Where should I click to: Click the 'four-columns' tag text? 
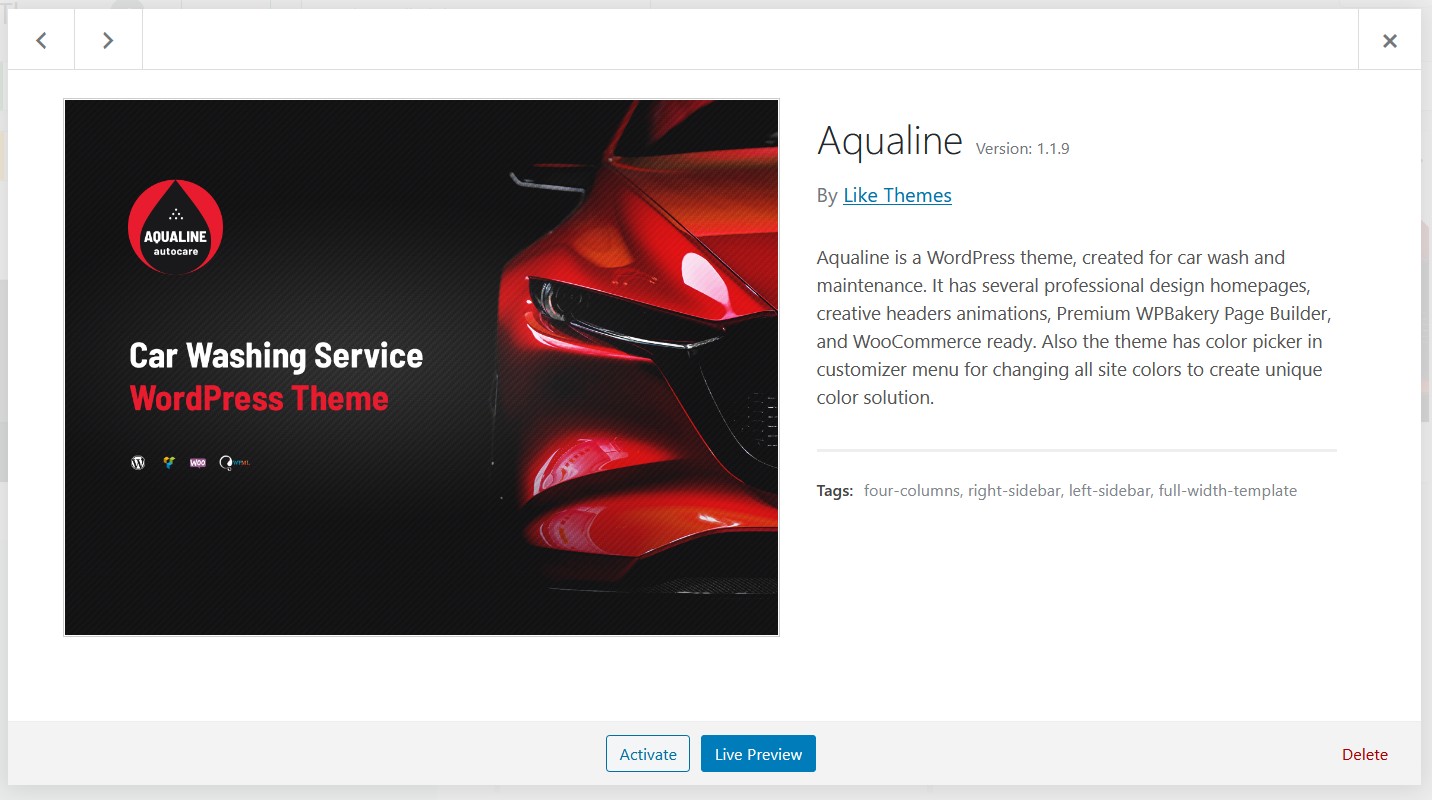coord(911,491)
